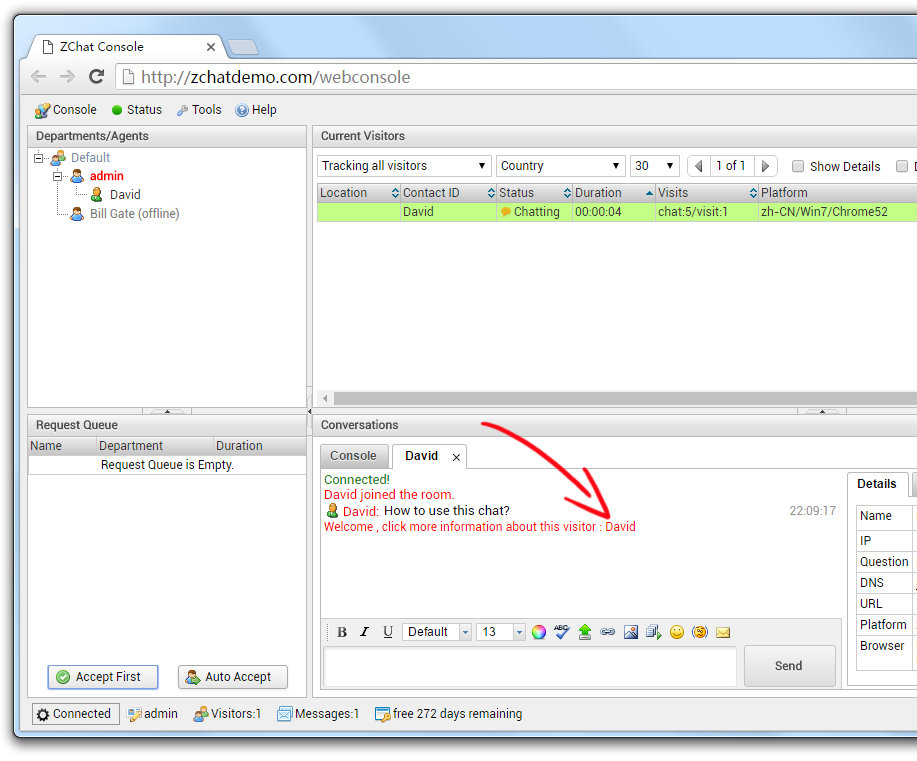917x761 pixels.
Task: Open the Help menu
Action: pyautogui.click(x=256, y=110)
